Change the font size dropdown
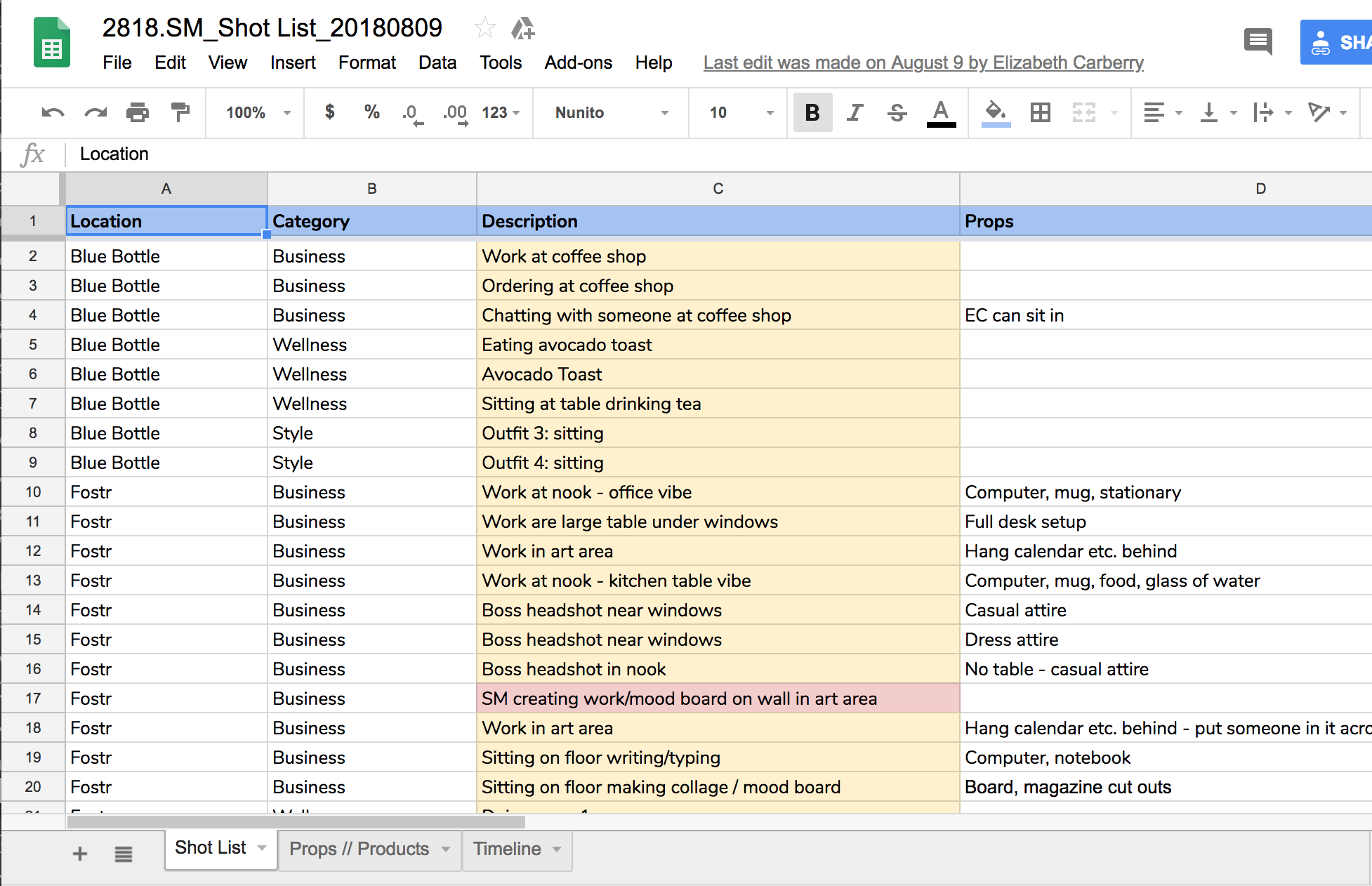 [x=741, y=112]
